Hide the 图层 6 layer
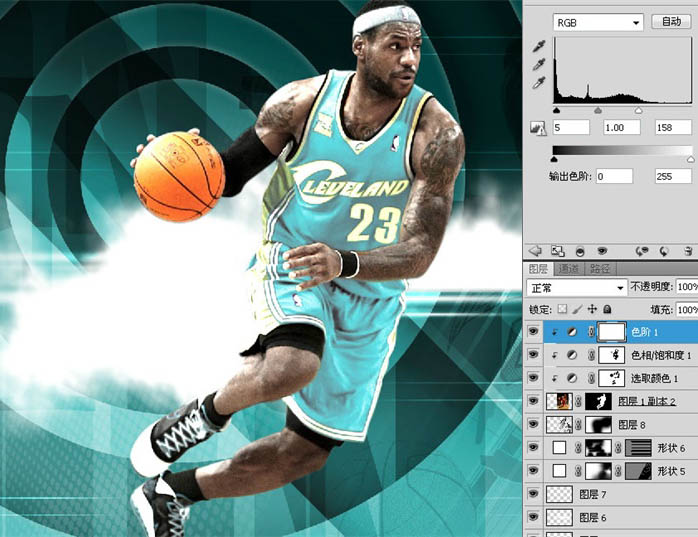Image resolution: width=698 pixels, height=537 pixels. 533,517
